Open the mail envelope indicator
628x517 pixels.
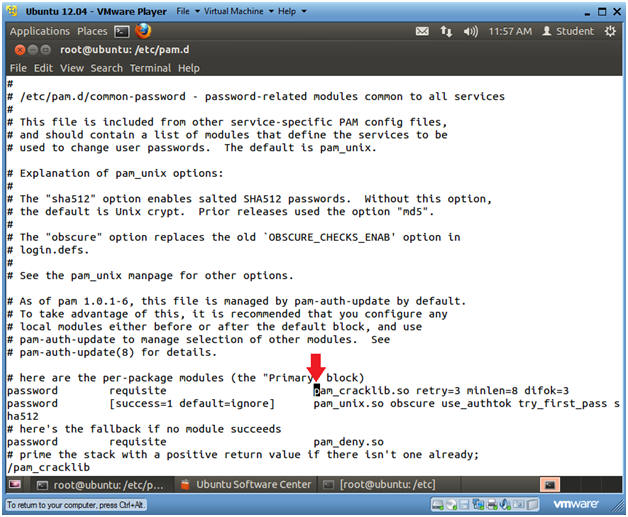click(x=422, y=31)
